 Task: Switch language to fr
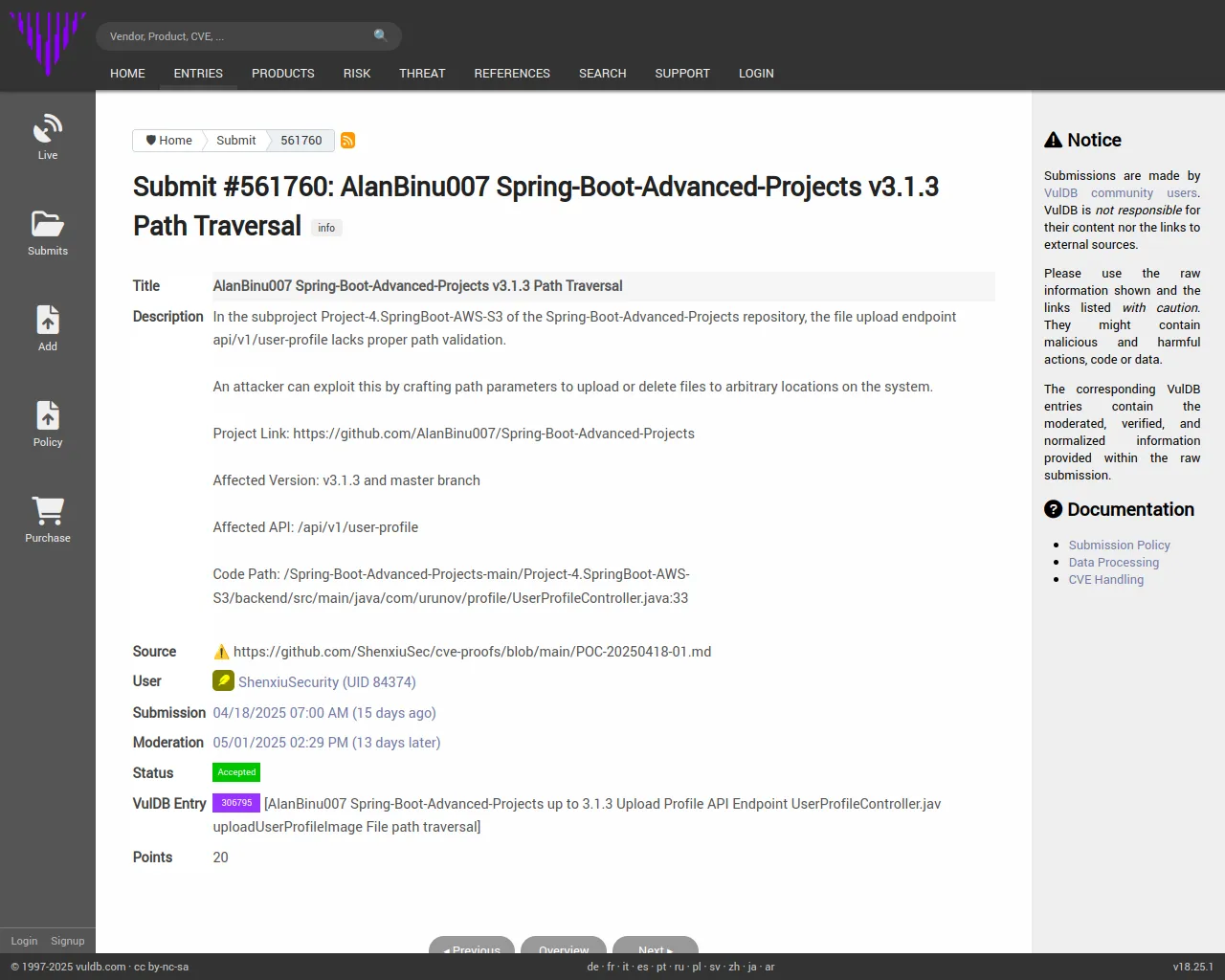[612, 967]
